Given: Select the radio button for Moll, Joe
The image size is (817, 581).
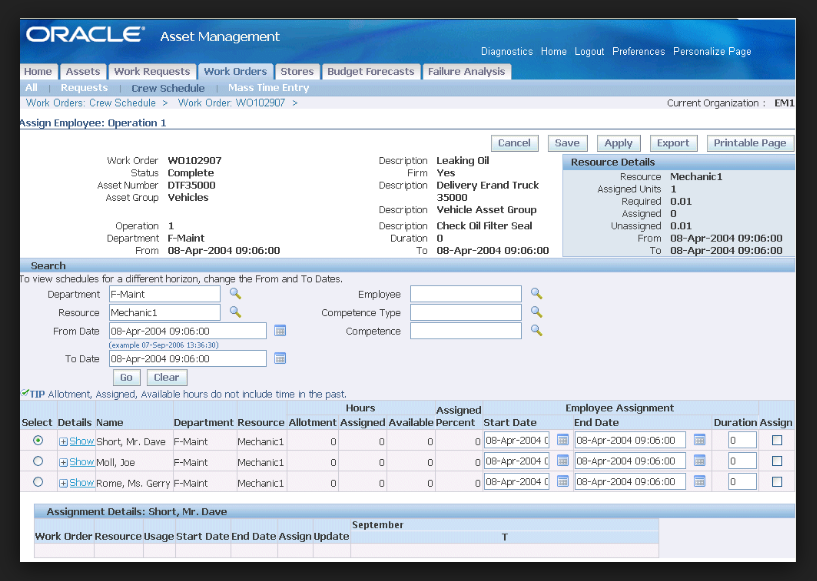Looking at the screenshot, I should click(x=40, y=461).
